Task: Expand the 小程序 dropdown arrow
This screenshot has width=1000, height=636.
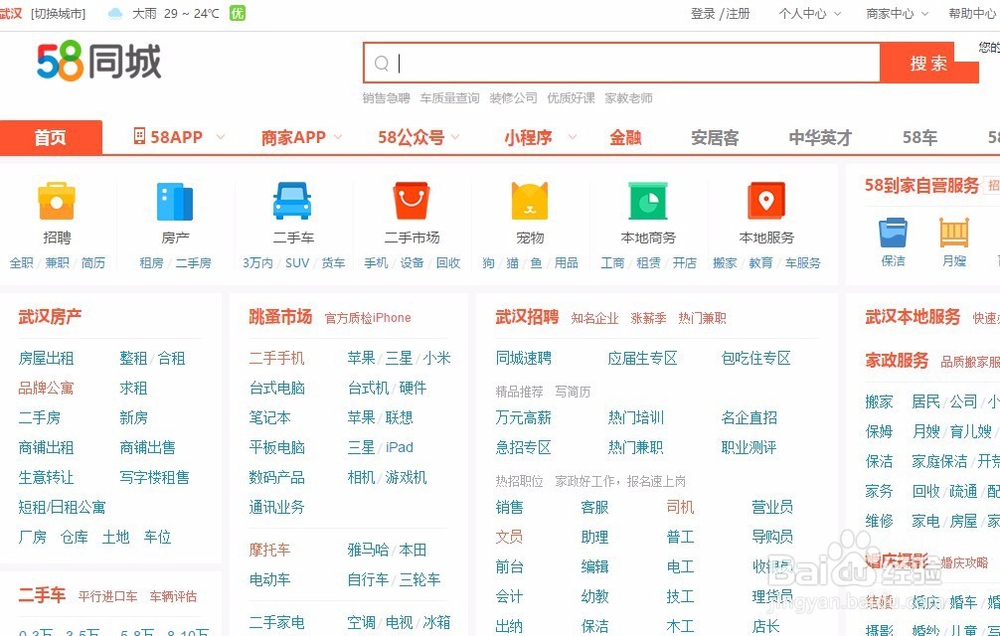Action: pyautogui.click(x=572, y=137)
